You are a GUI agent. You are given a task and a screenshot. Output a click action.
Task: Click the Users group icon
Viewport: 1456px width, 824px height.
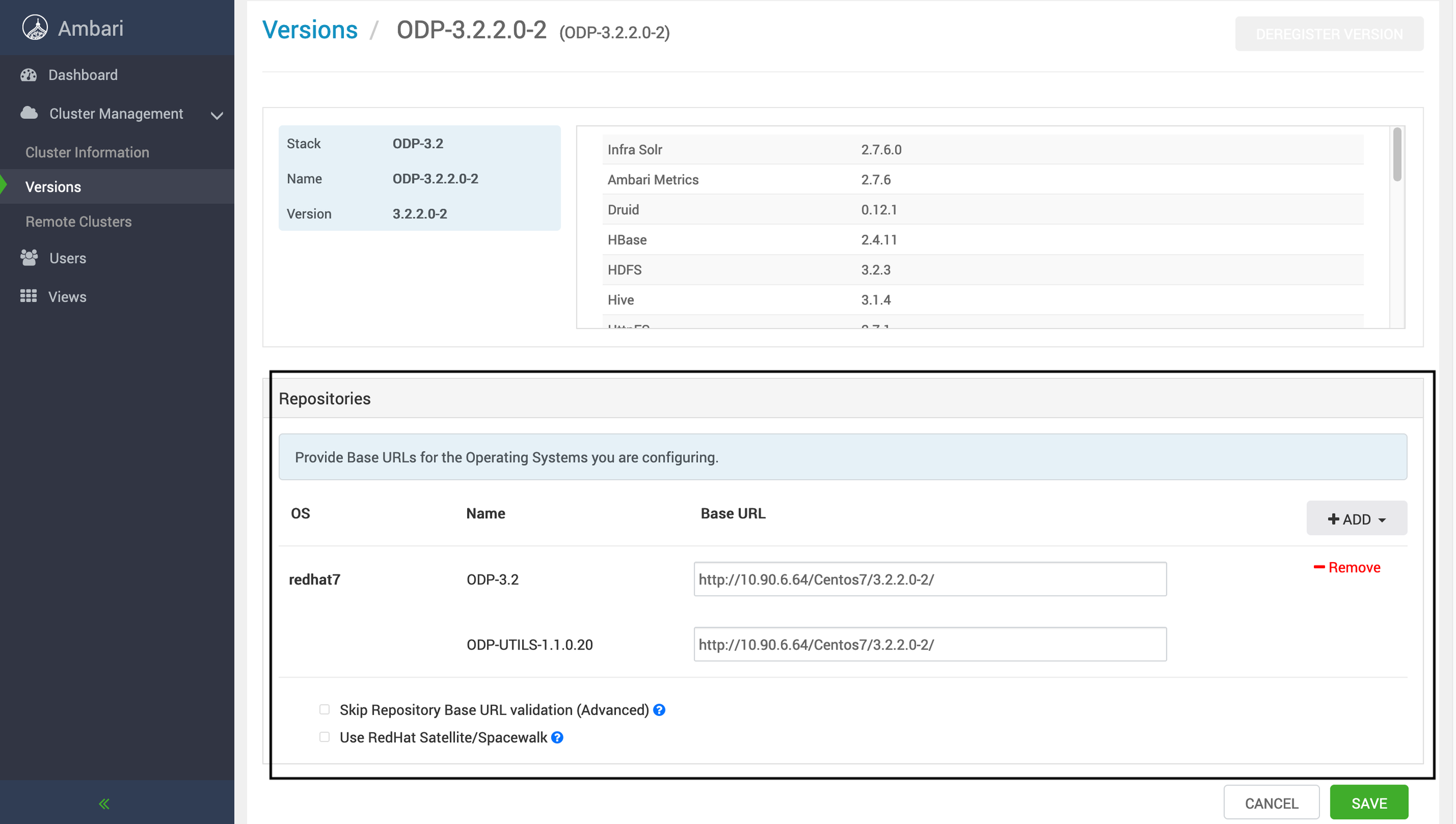point(29,257)
